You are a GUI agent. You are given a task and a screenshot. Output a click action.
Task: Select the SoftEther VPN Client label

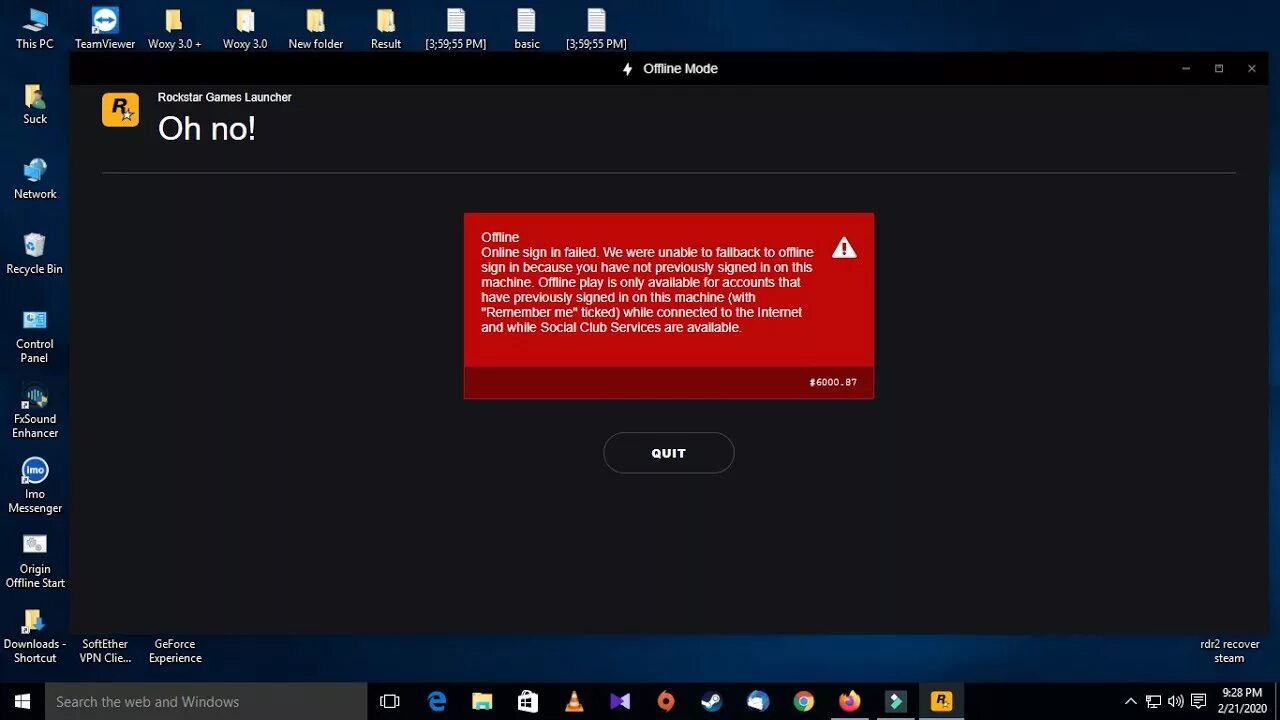tap(106, 651)
